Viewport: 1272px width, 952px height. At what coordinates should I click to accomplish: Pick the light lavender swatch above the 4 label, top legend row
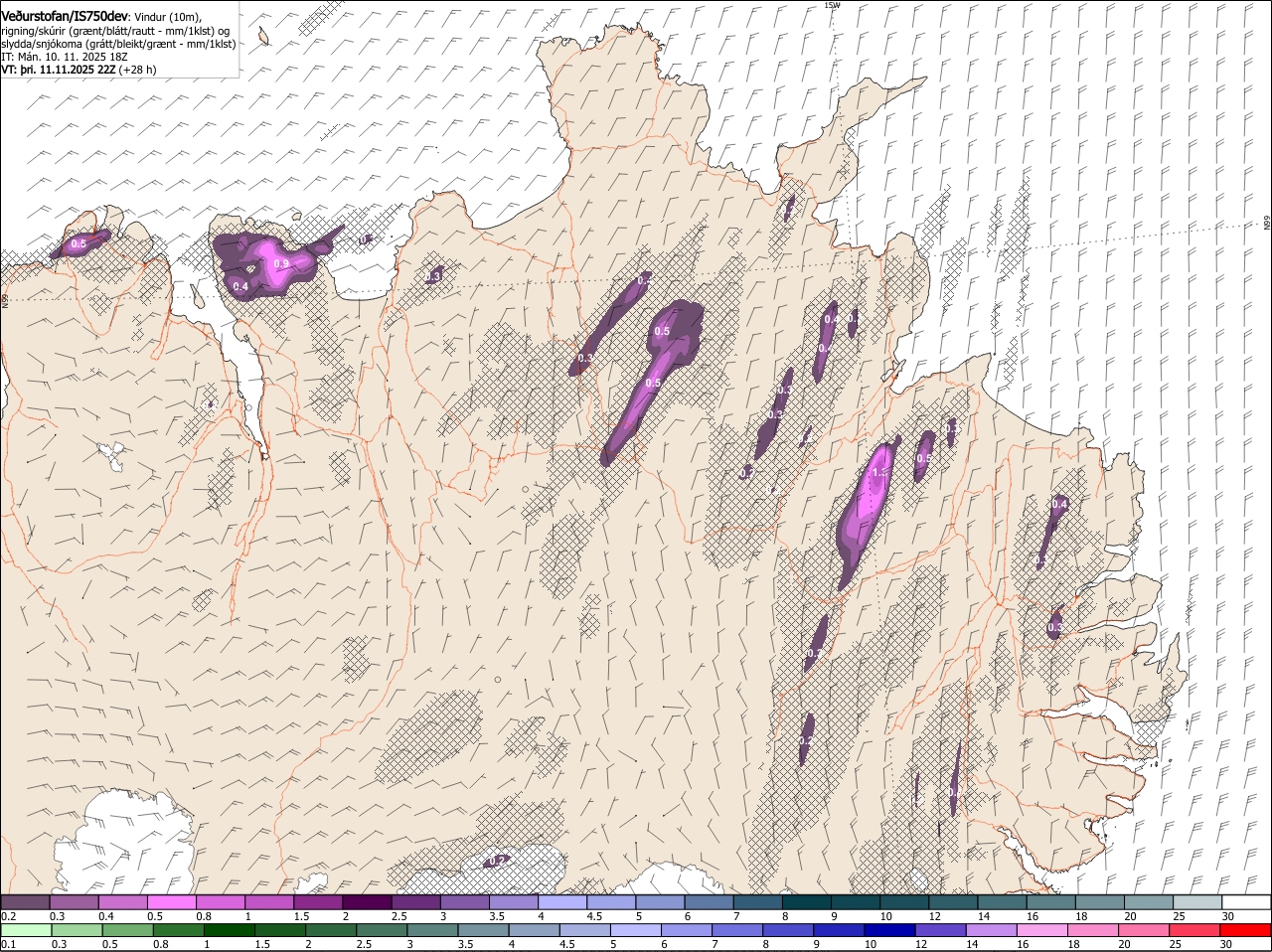tap(562, 902)
